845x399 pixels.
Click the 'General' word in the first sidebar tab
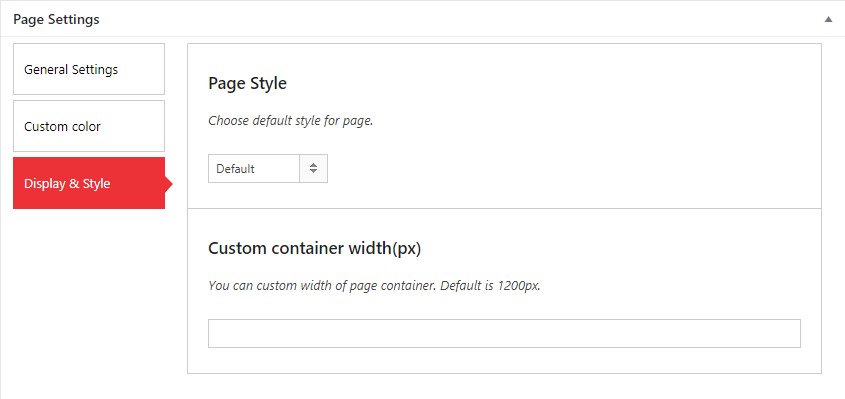(46, 70)
